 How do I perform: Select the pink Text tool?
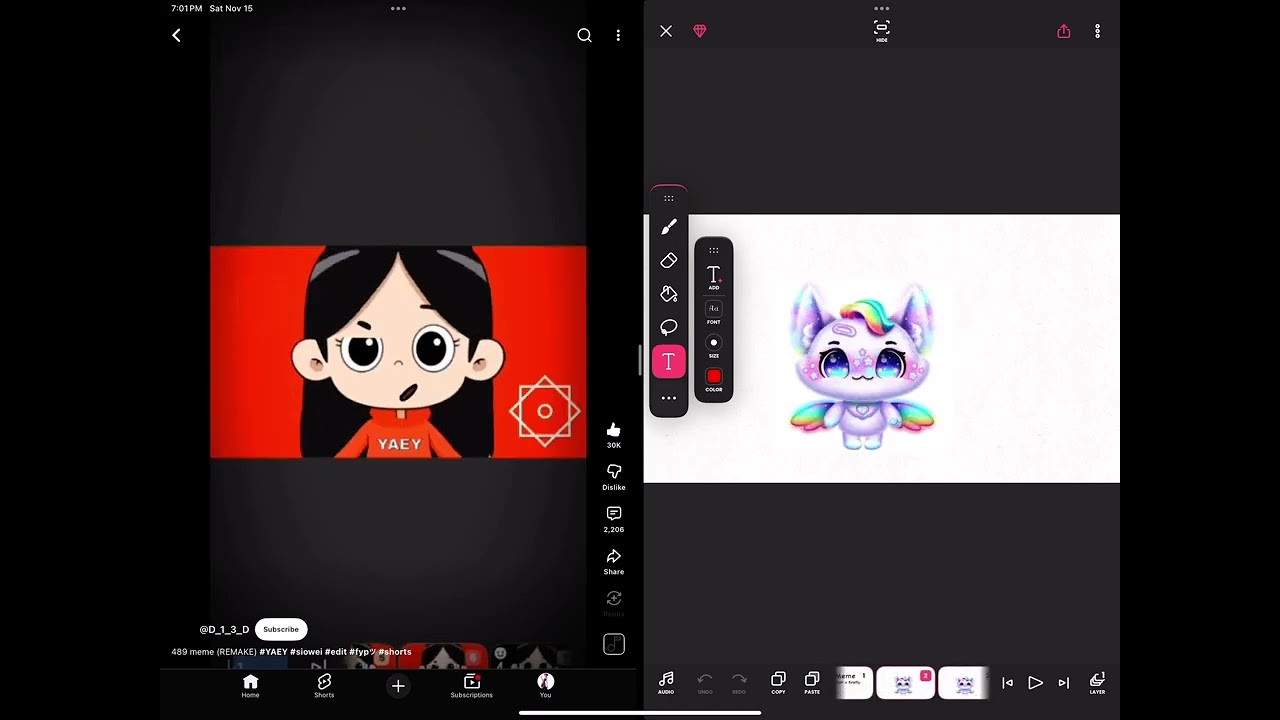(x=669, y=362)
